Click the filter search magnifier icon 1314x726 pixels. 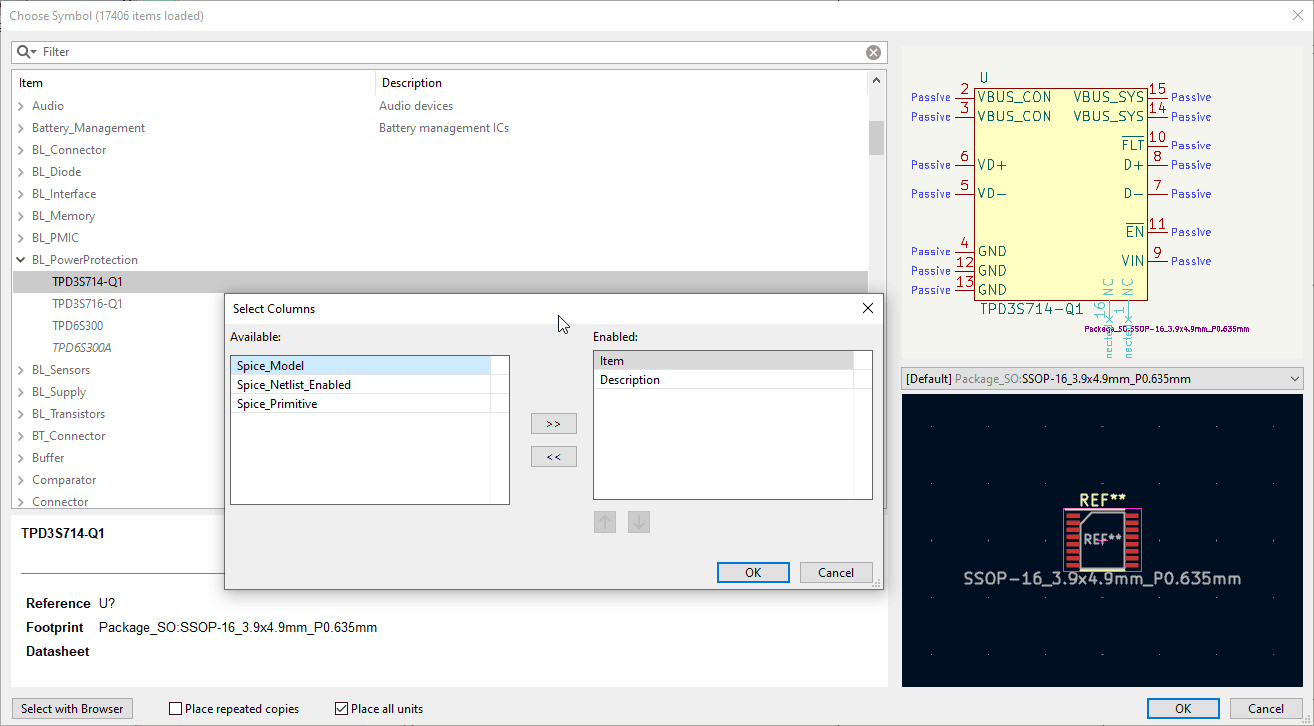pos(25,52)
